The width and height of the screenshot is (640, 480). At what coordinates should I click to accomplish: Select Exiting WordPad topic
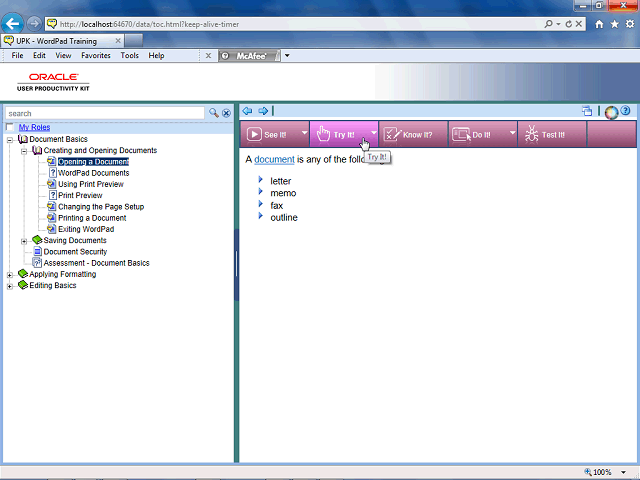pyautogui.click(x=86, y=229)
